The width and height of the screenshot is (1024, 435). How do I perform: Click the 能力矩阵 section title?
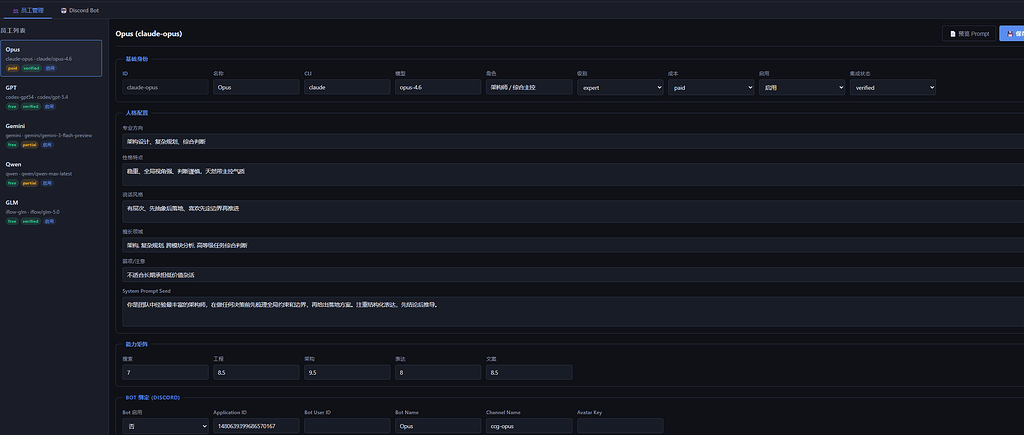[136, 344]
